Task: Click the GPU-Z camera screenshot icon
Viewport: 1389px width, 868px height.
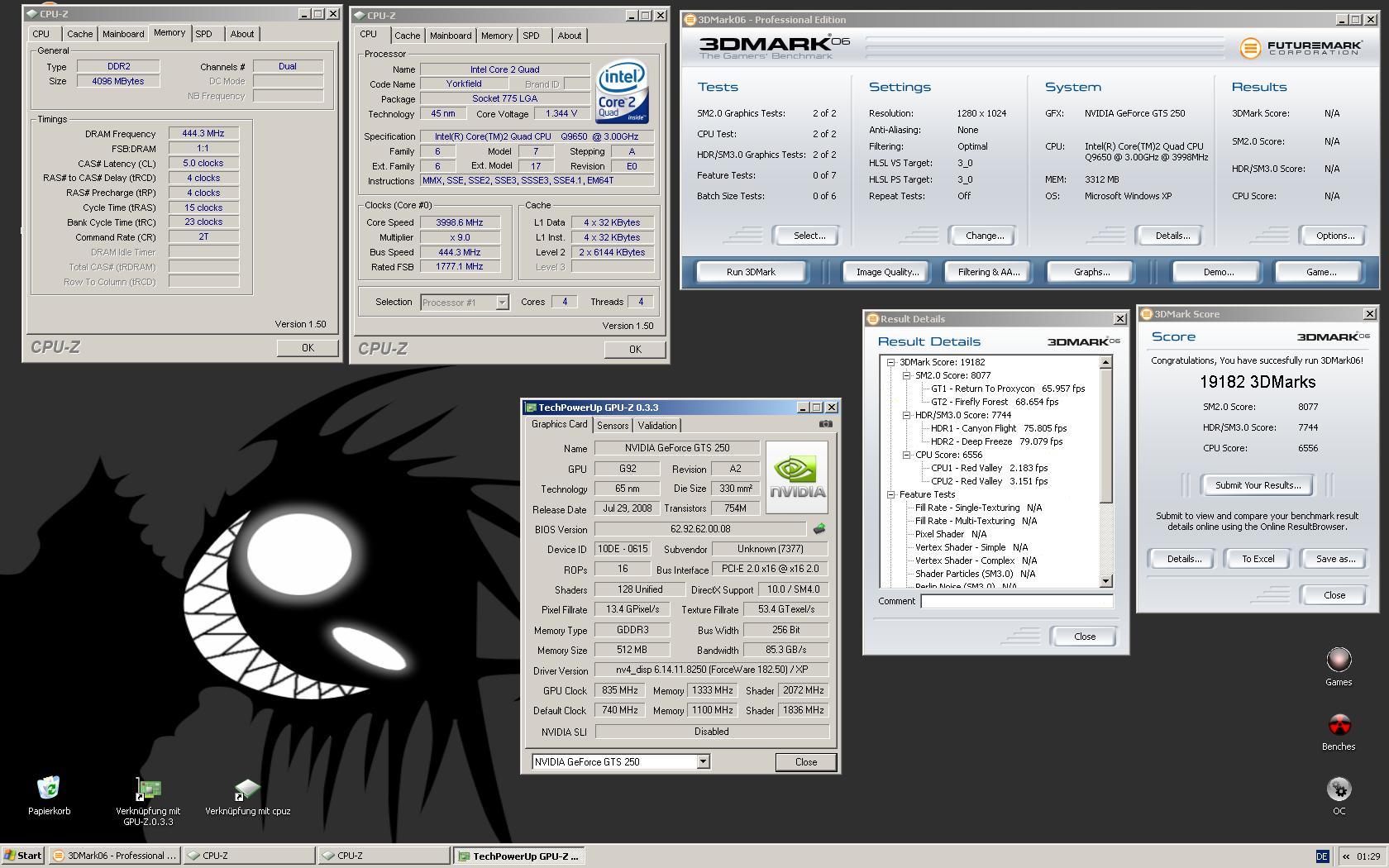Action: (825, 424)
